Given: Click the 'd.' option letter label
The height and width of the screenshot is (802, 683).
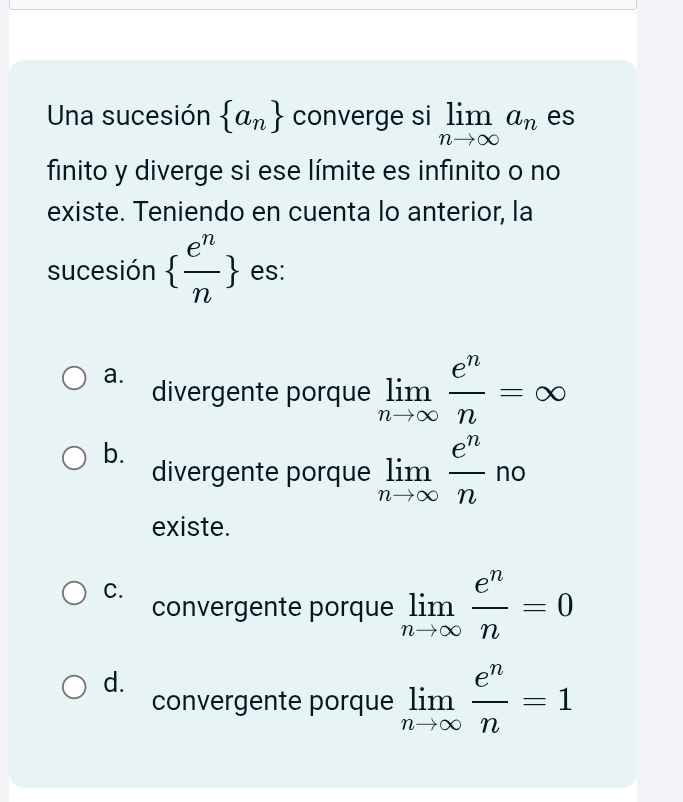Looking at the screenshot, I should (114, 685).
